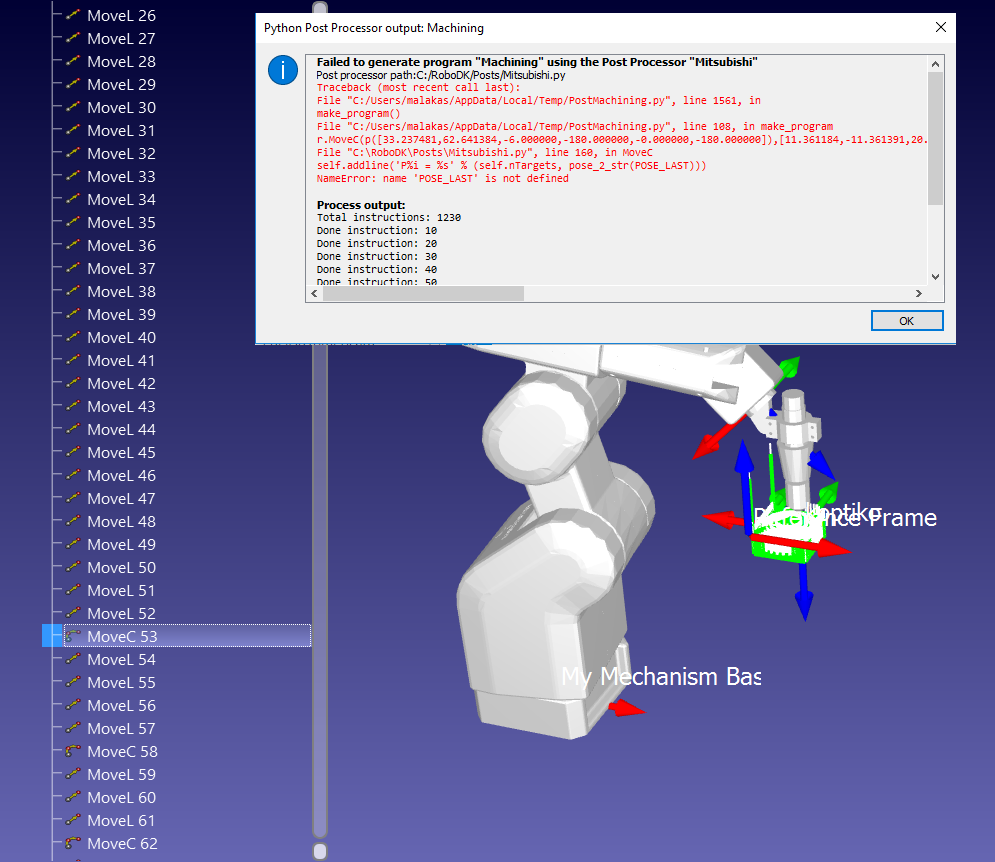The image size is (995, 862).
Task: Click the dialog's horizontal scrollbar thumb
Action: 421,293
